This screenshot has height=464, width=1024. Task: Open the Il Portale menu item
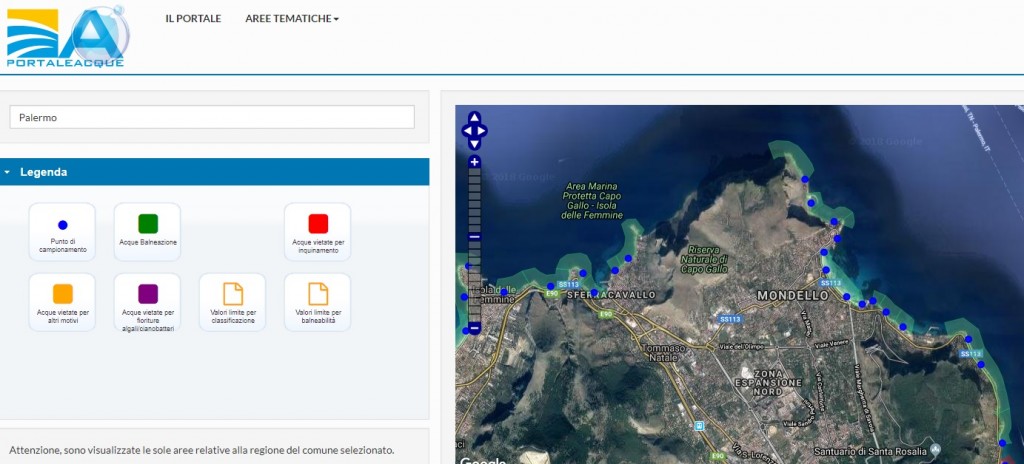(193, 19)
